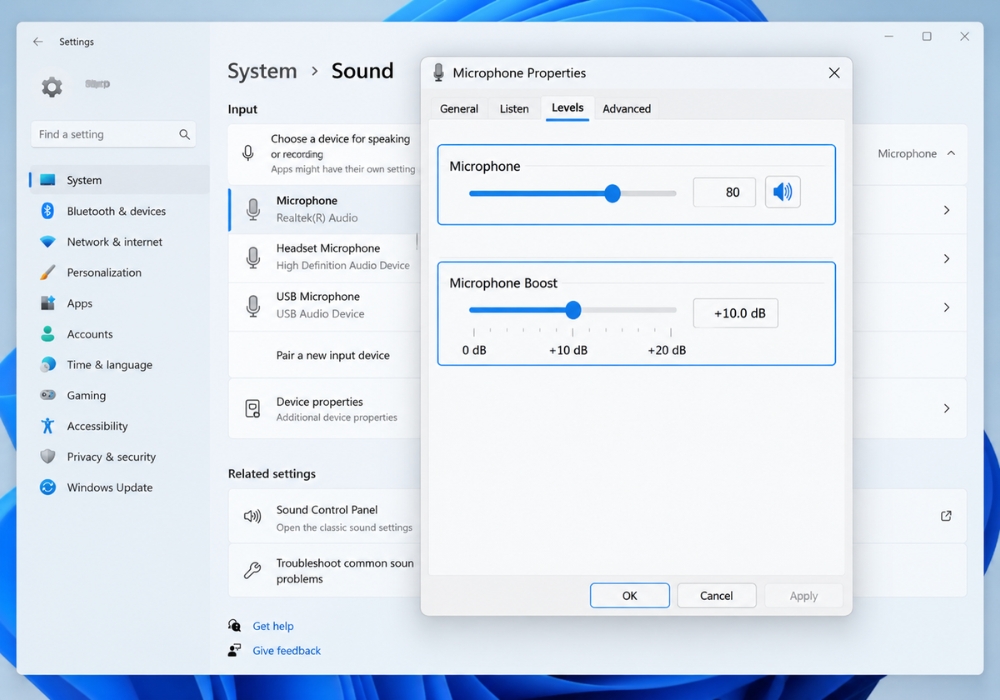Click the Headset Microphone icon
Viewport: 1000px width, 700px height.
(253, 258)
